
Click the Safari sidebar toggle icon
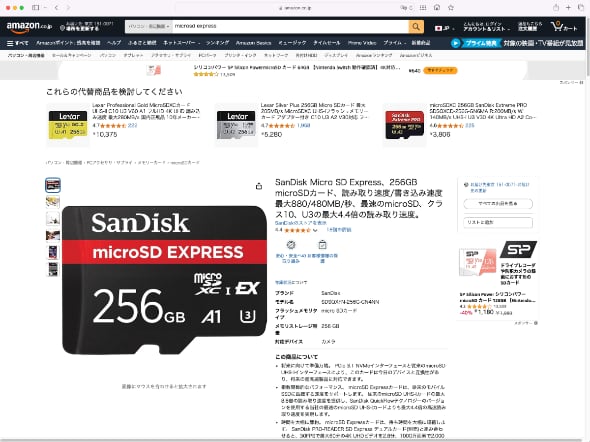[x=36, y=8]
